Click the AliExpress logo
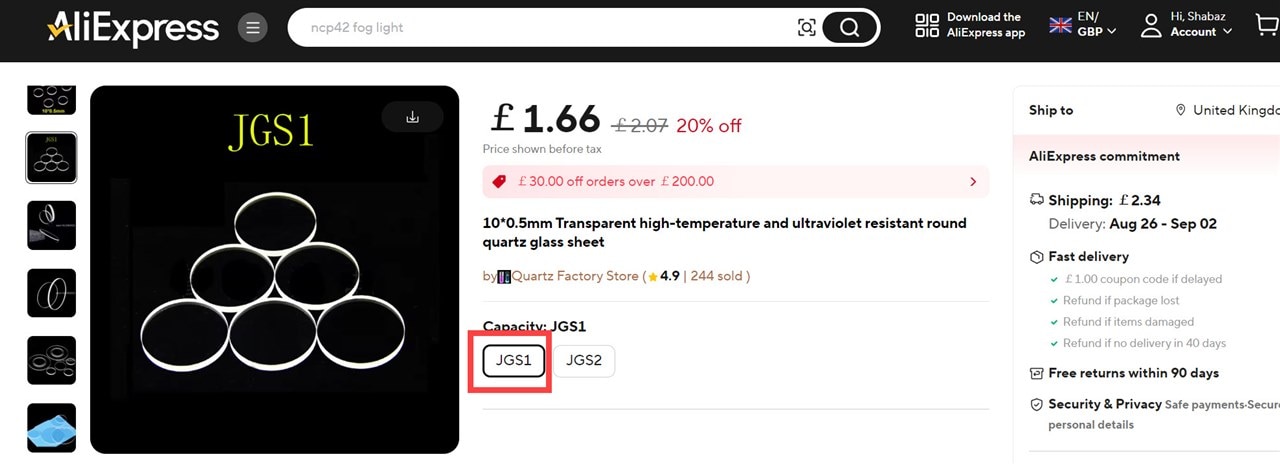The height and width of the screenshot is (464, 1280). coord(133,28)
